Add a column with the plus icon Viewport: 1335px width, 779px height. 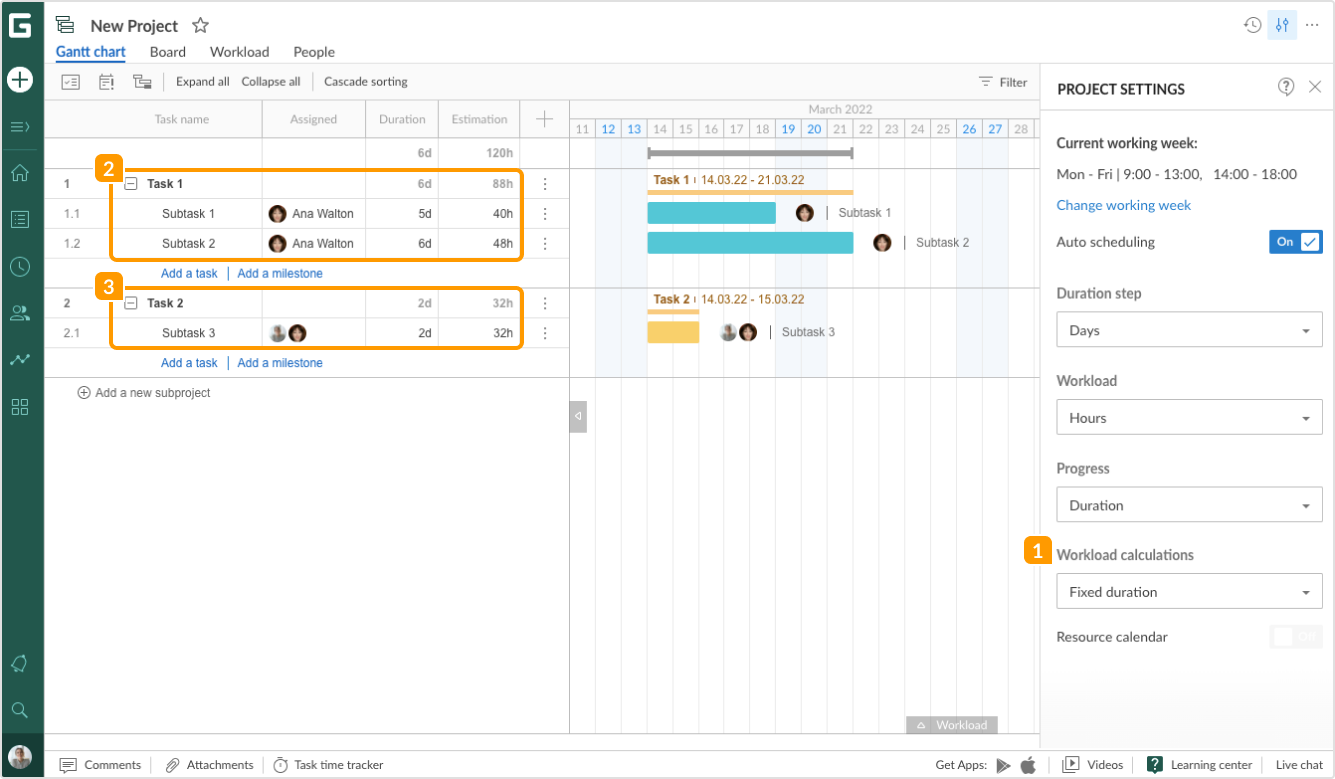point(544,119)
